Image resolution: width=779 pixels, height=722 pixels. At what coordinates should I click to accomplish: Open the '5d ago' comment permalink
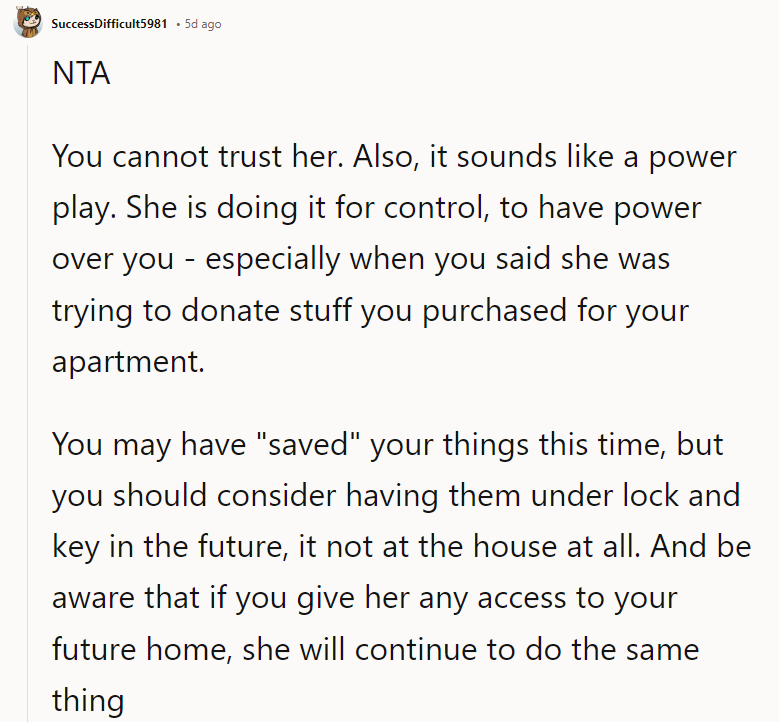click(x=203, y=24)
